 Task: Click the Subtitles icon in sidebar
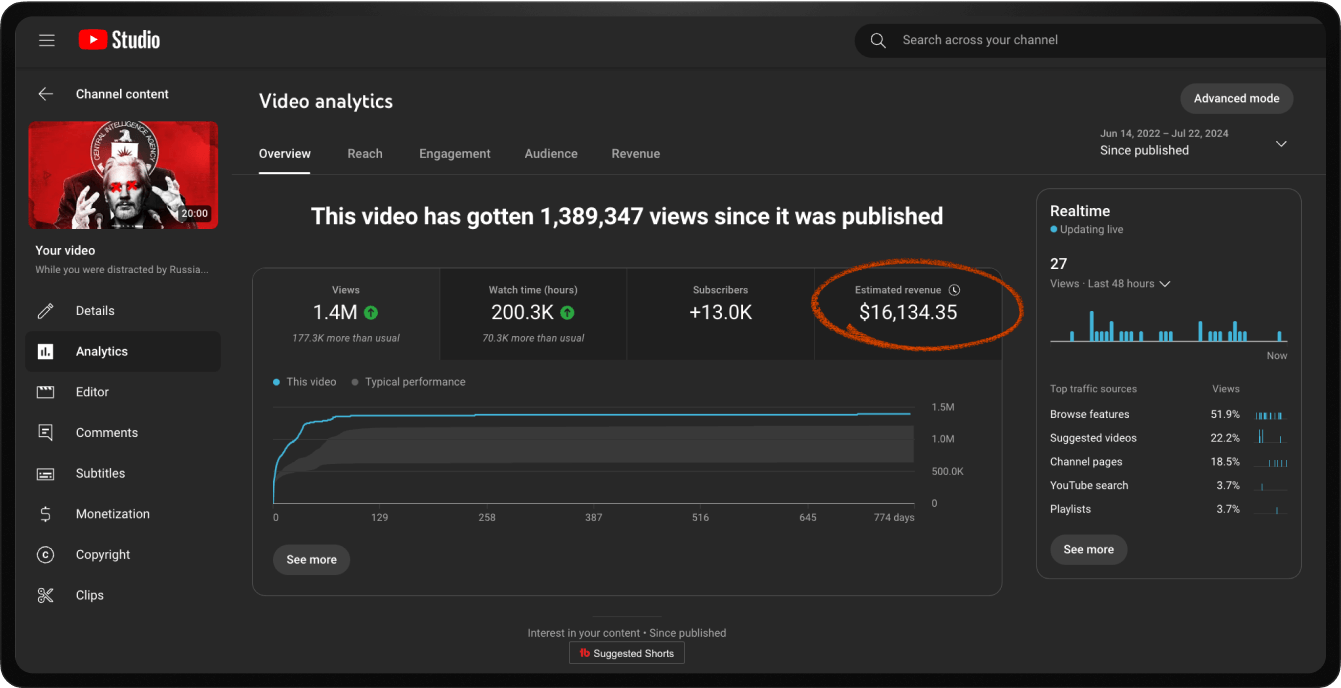point(45,474)
